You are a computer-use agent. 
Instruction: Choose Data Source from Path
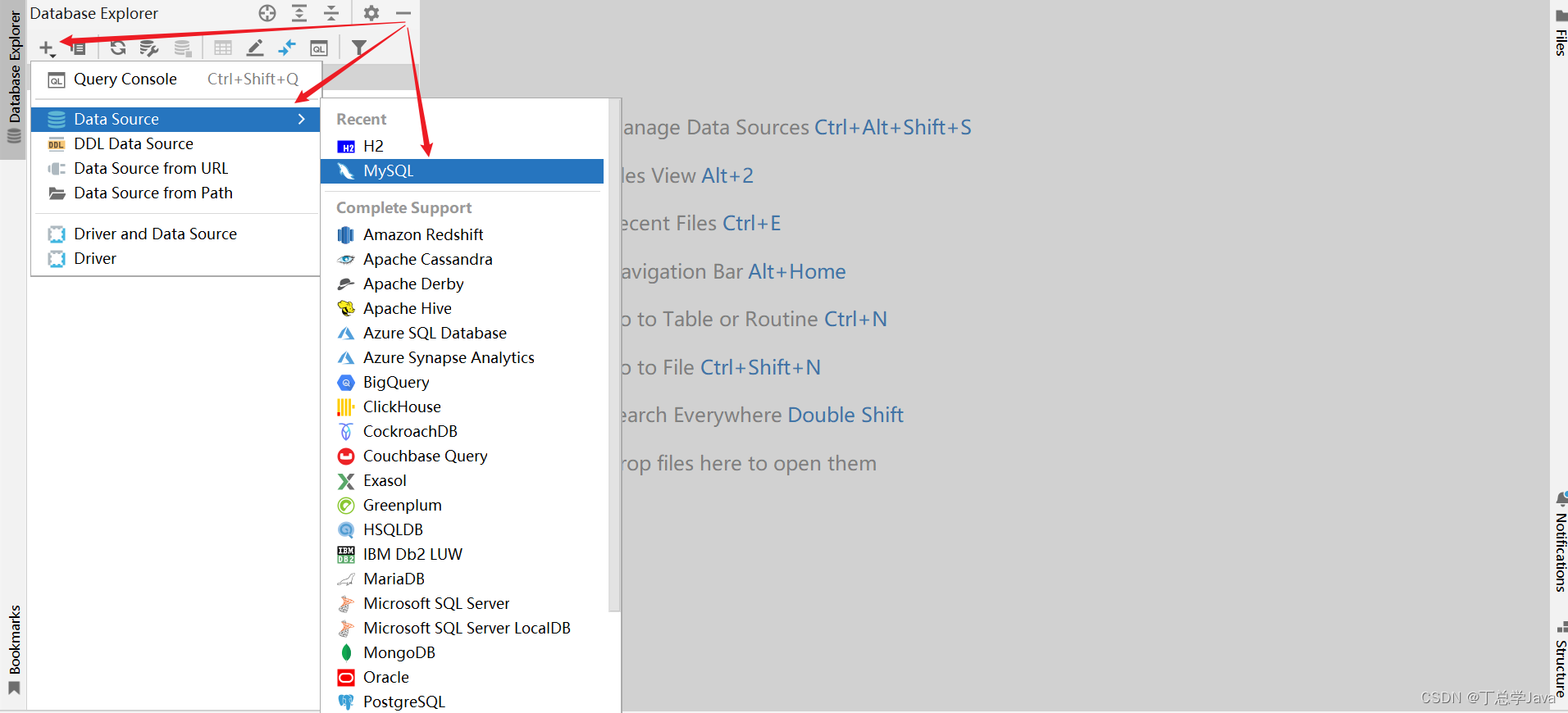click(175, 193)
